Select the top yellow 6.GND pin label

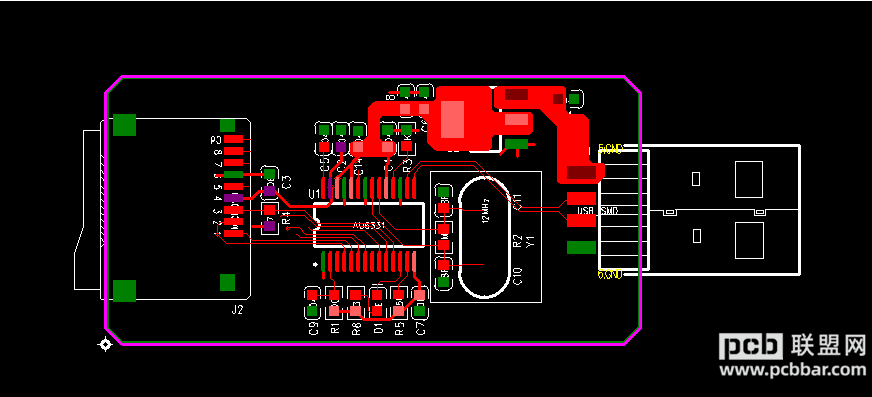[x=610, y=148]
